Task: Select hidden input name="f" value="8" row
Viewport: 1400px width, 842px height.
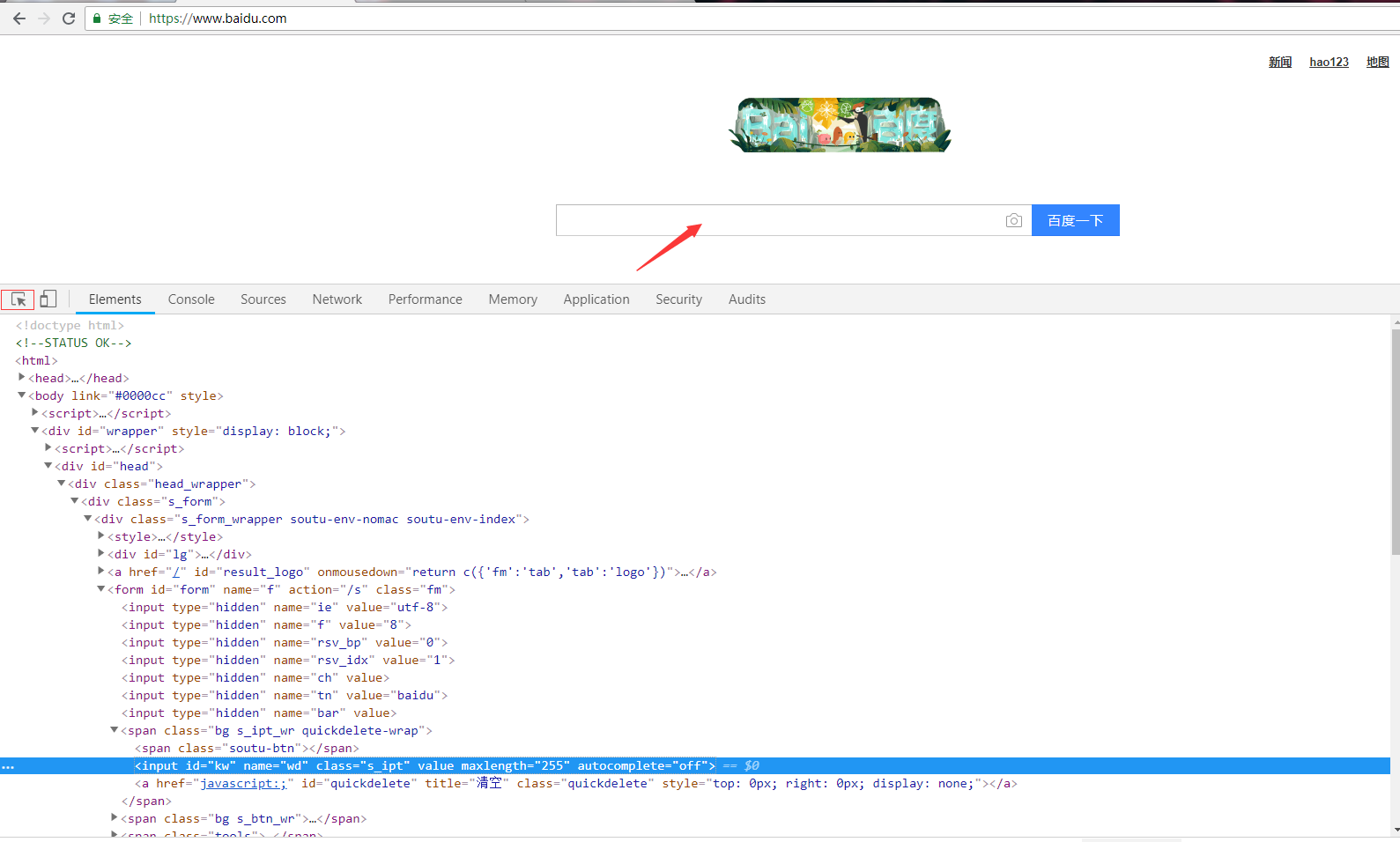Action: (x=266, y=625)
